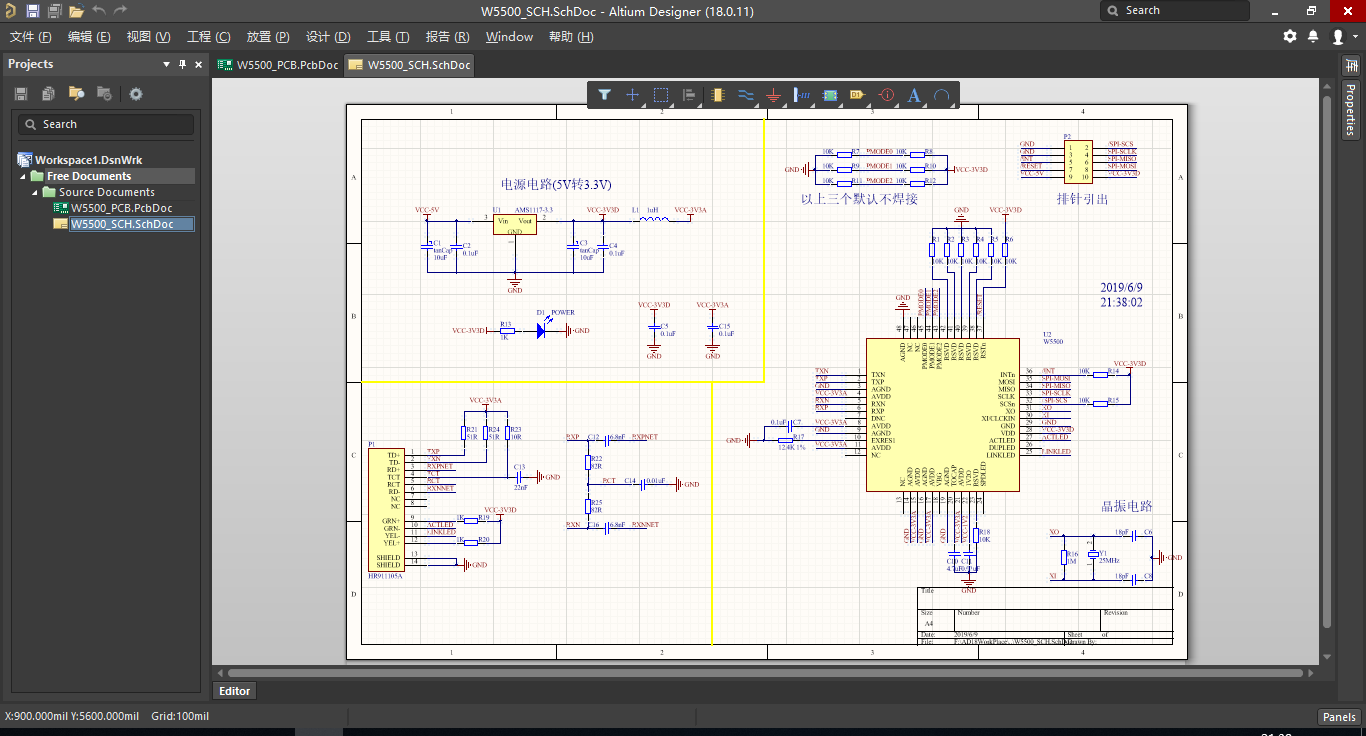Viewport: 1366px width, 736px height.
Task: Click the Projects panel save icon
Action: [x=21, y=94]
